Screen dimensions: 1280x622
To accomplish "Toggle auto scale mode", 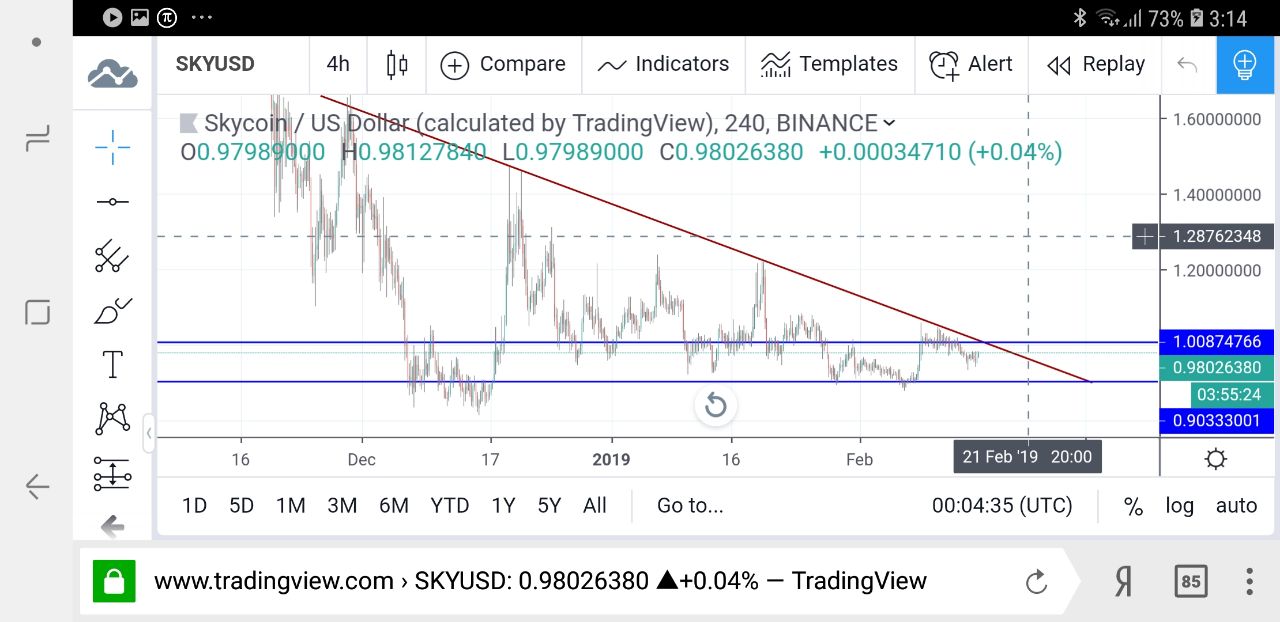I will click(1236, 506).
